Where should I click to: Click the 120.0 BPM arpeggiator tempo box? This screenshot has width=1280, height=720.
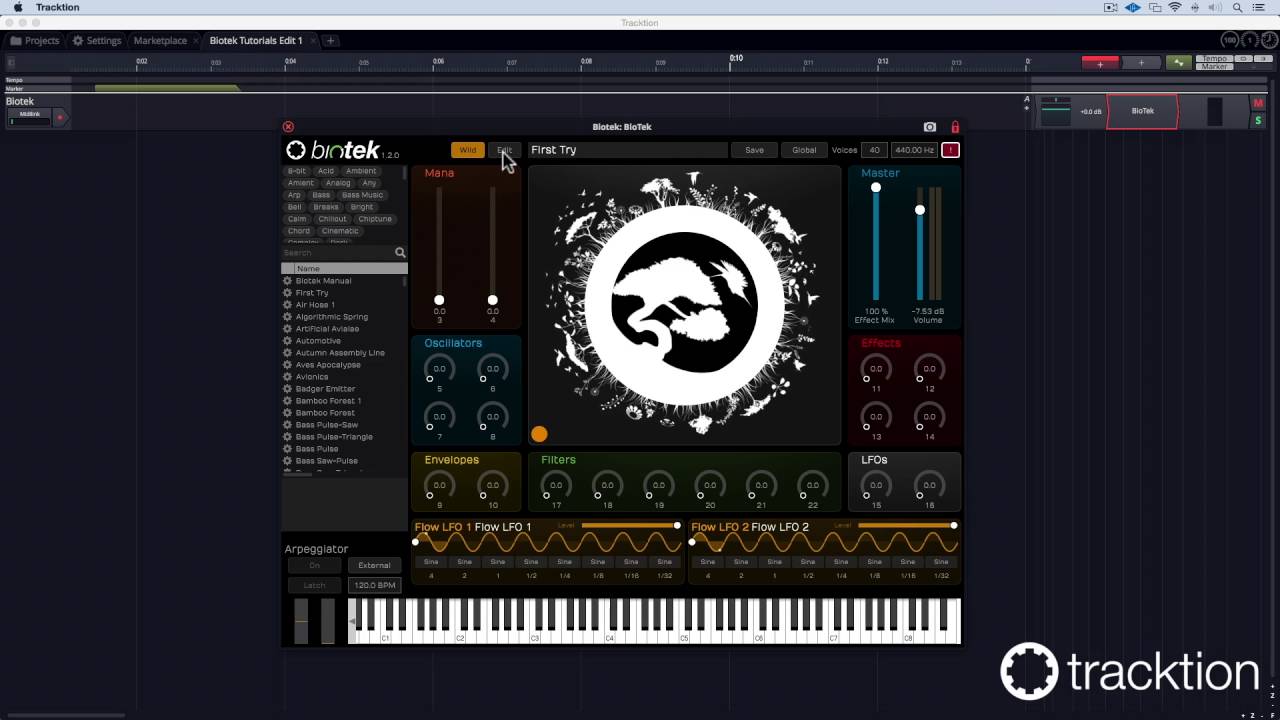[x=374, y=585]
